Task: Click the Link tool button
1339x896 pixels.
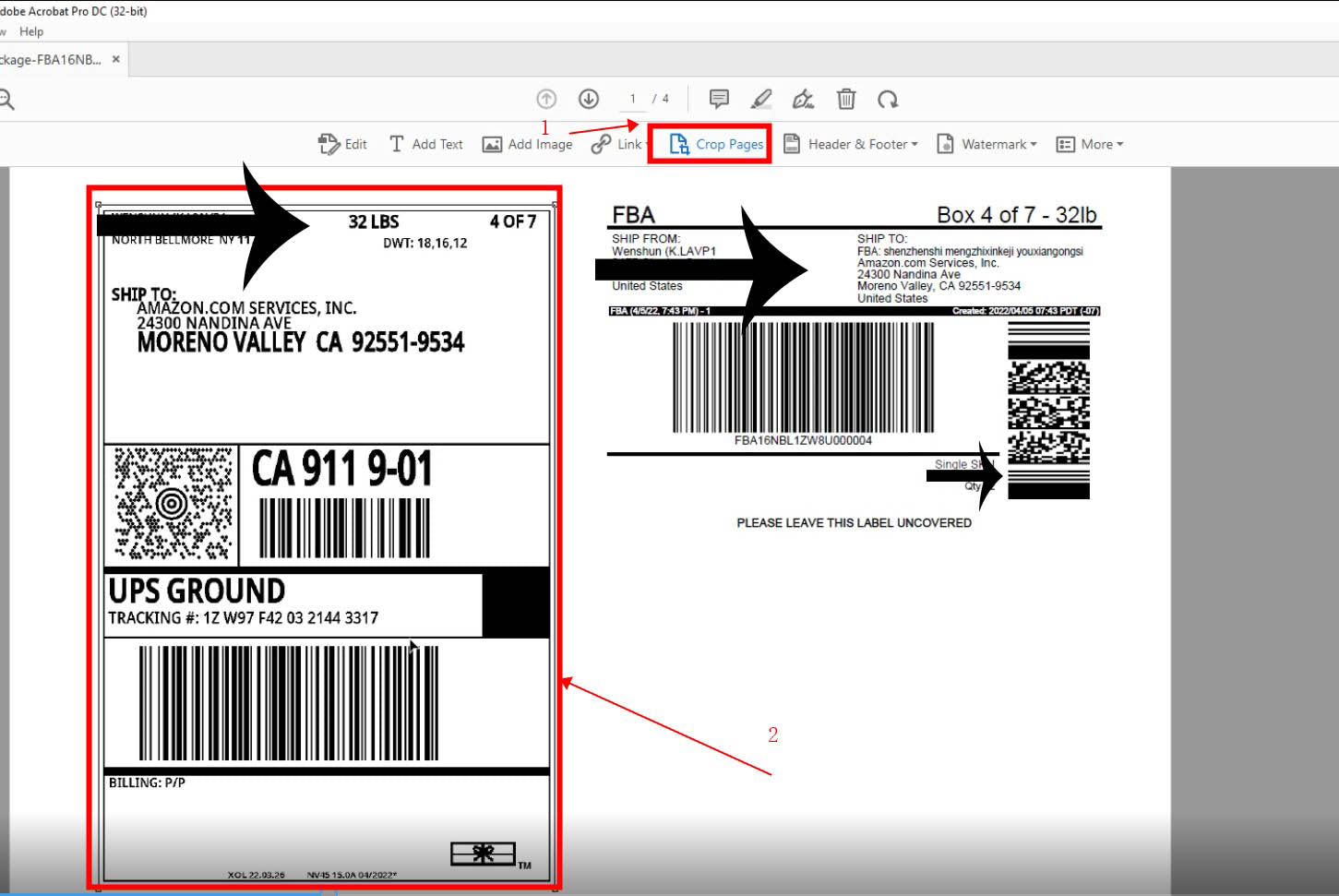Action: pos(616,144)
